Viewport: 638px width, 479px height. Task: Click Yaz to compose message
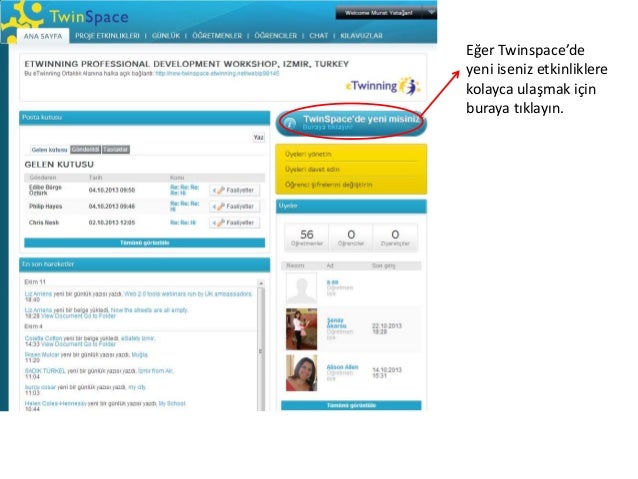coord(259,138)
